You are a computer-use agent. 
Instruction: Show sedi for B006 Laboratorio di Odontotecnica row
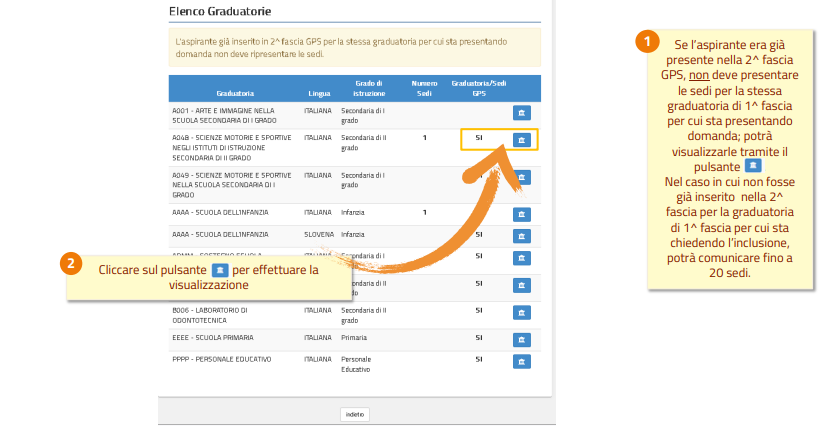[x=522, y=313]
